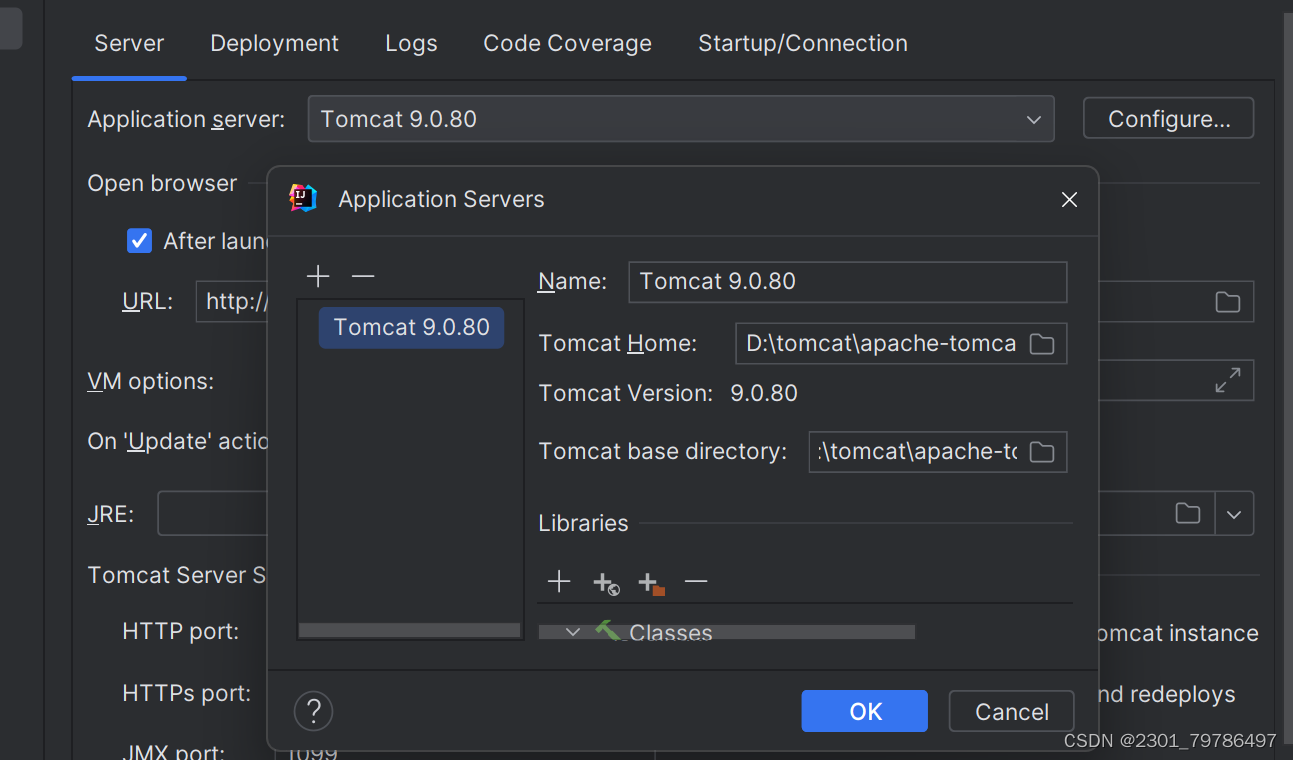Image resolution: width=1293 pixels, height=760 pixels.
Task: Add a new application server with plus icon
Action: click(318, 276)
